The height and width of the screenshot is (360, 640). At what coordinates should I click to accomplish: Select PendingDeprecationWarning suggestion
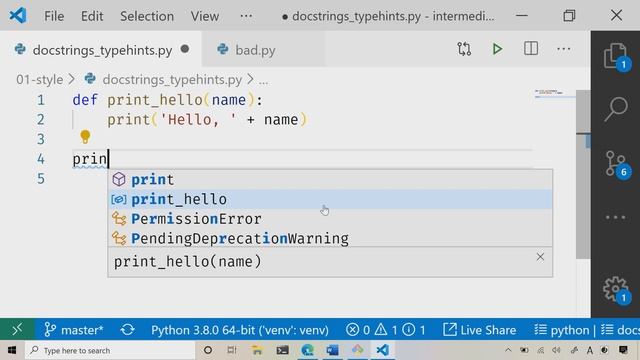[330, 238]
